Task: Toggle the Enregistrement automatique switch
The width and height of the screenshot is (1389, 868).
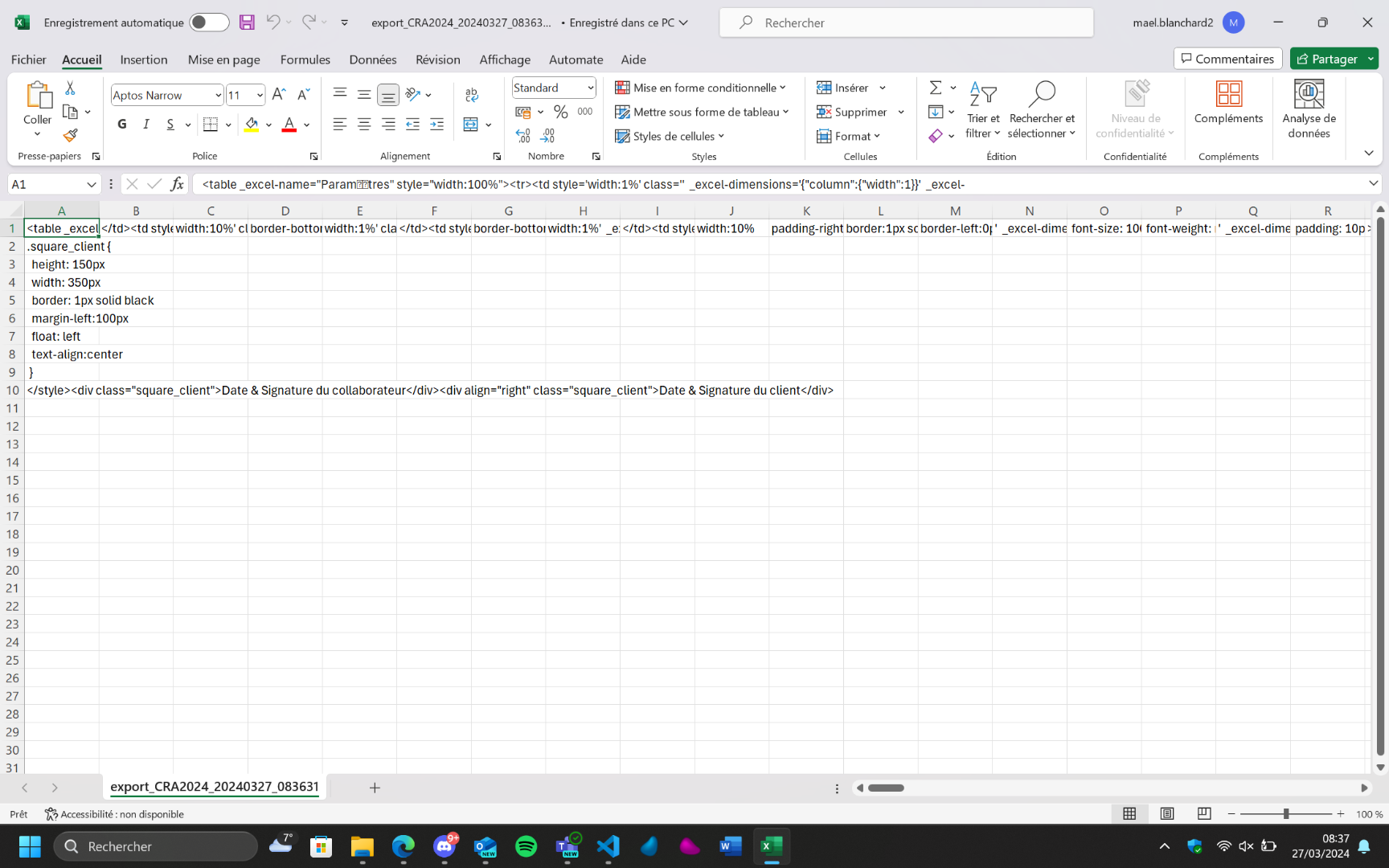Action: click(209, 23)
